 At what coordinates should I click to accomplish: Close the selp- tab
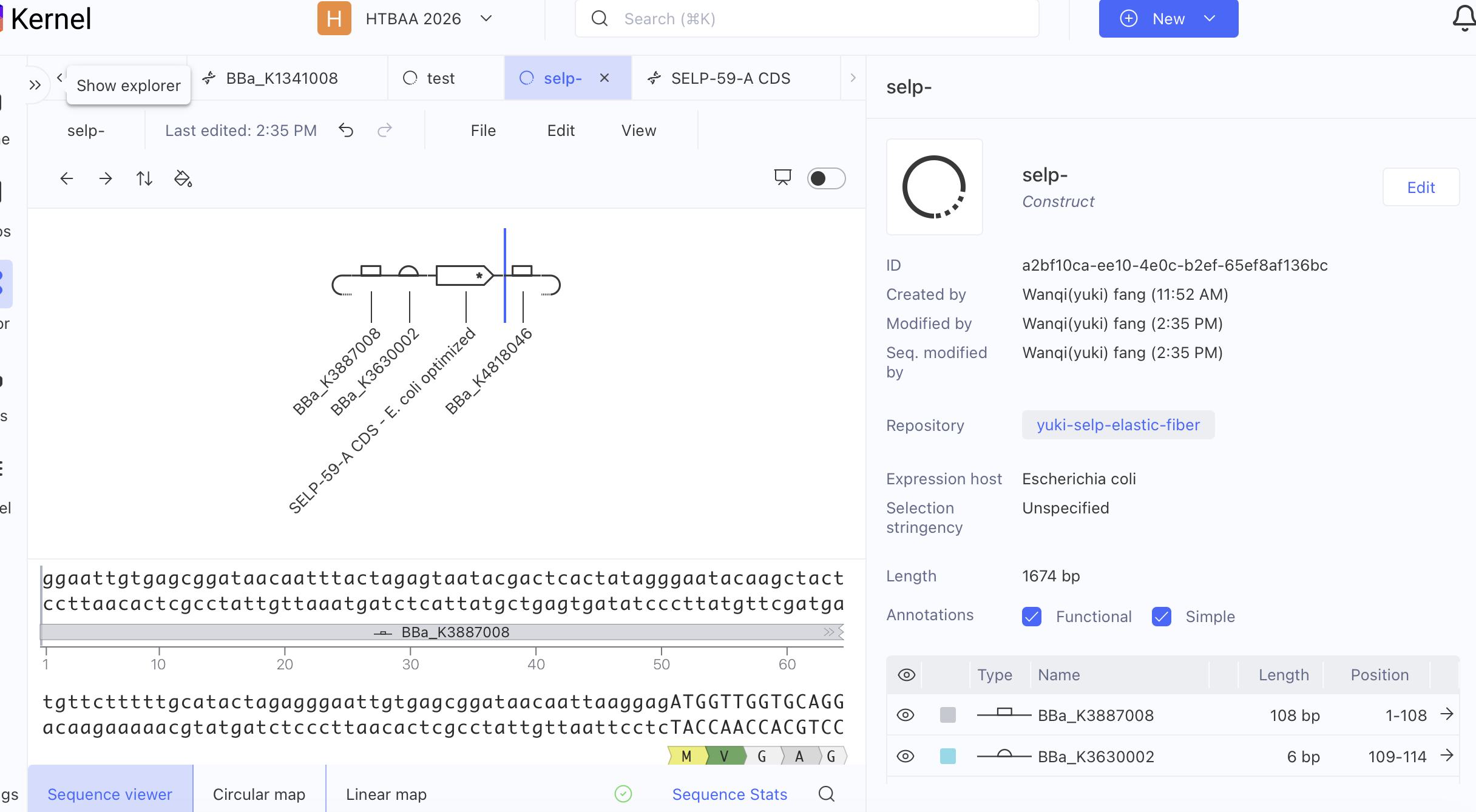coord(604,78)
